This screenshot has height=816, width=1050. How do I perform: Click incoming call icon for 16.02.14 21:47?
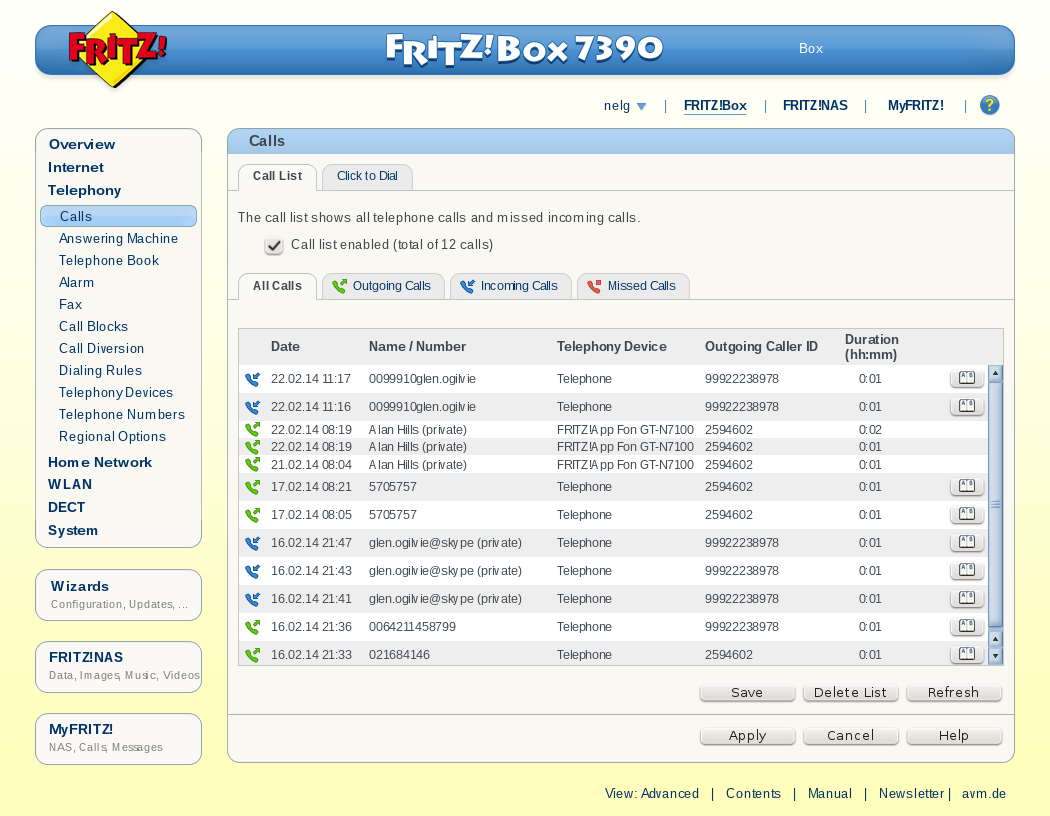pos(252,544)
